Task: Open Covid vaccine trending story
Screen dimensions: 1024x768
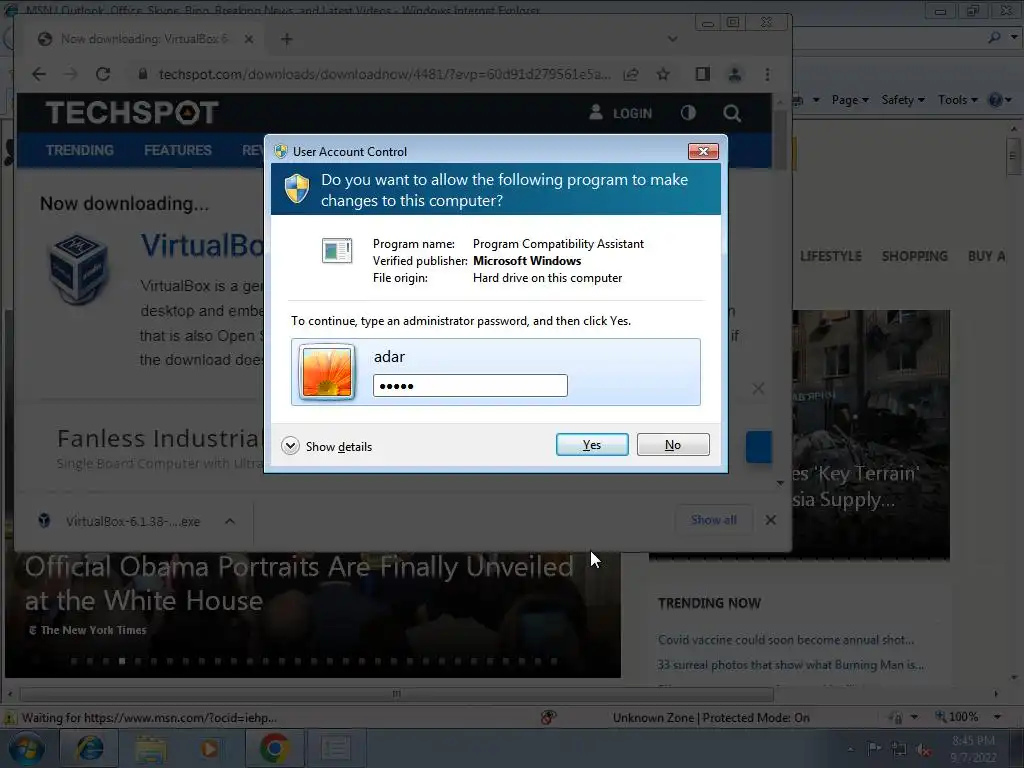Action: [786, 640]
